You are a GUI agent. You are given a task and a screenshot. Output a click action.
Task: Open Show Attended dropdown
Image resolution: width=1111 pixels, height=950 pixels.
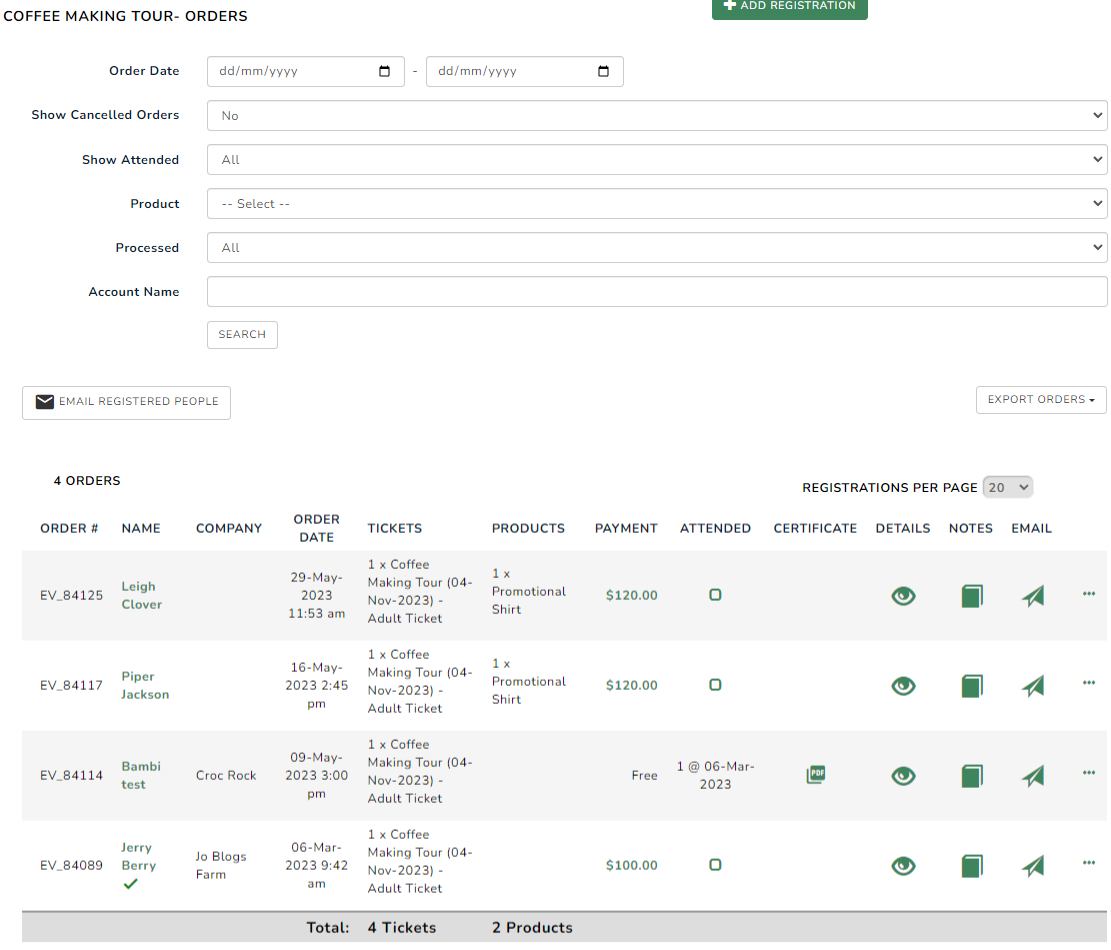point(657,159)
